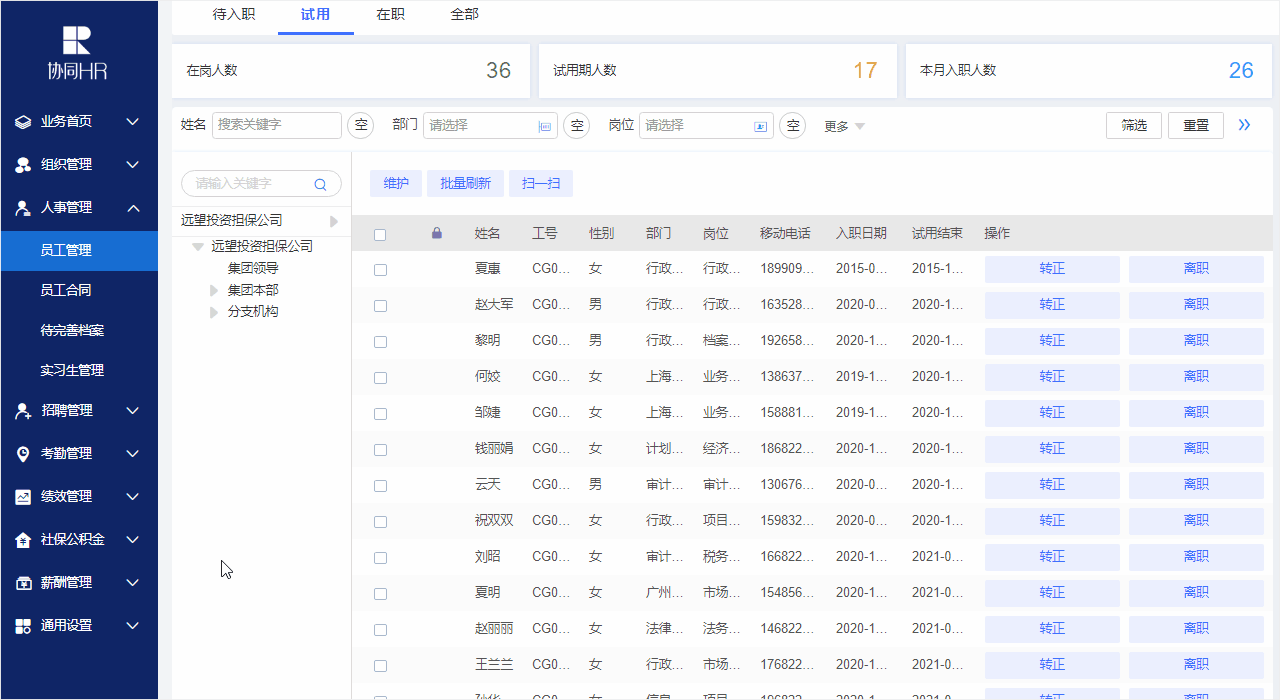The height and width of the screenshot is (700, 1280).
Task: Click the 筛选 button
Action: (x=1134, y=125)
